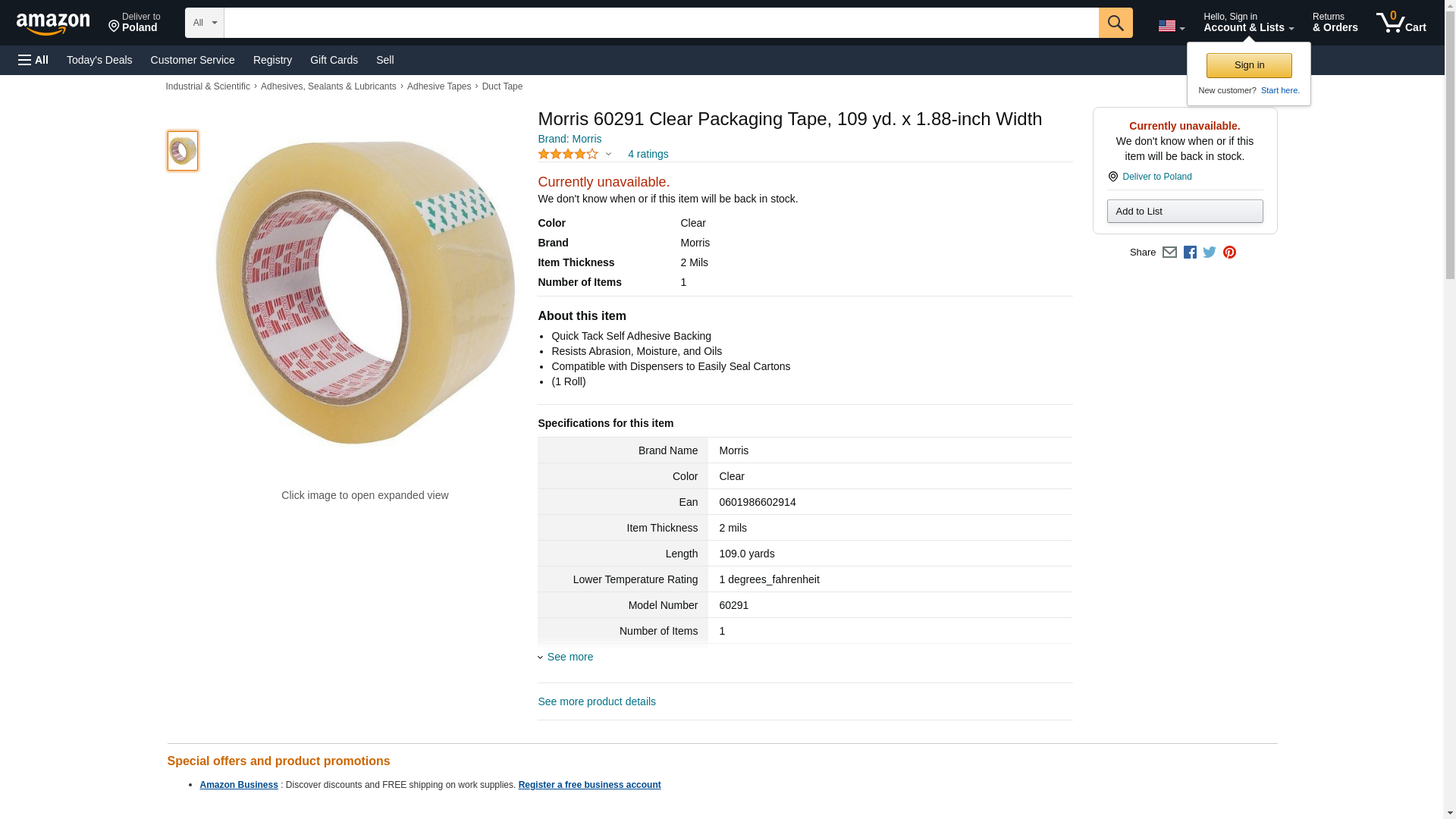Open the language flag dropdown
The image size is (1456, 819).
tap(1171, 26)
